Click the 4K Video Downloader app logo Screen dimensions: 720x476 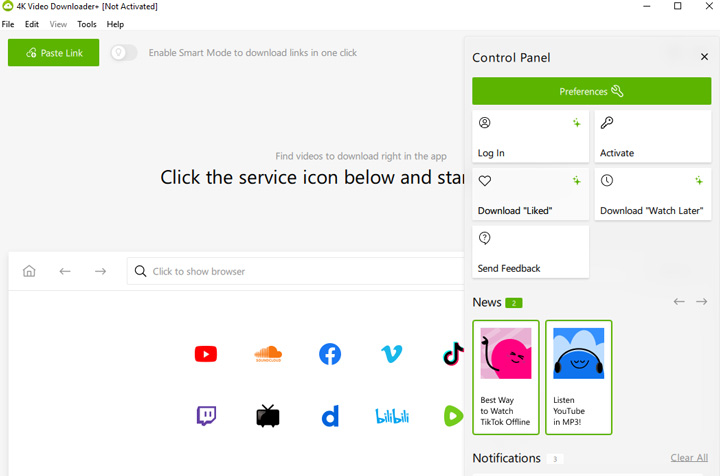[7, 6]
